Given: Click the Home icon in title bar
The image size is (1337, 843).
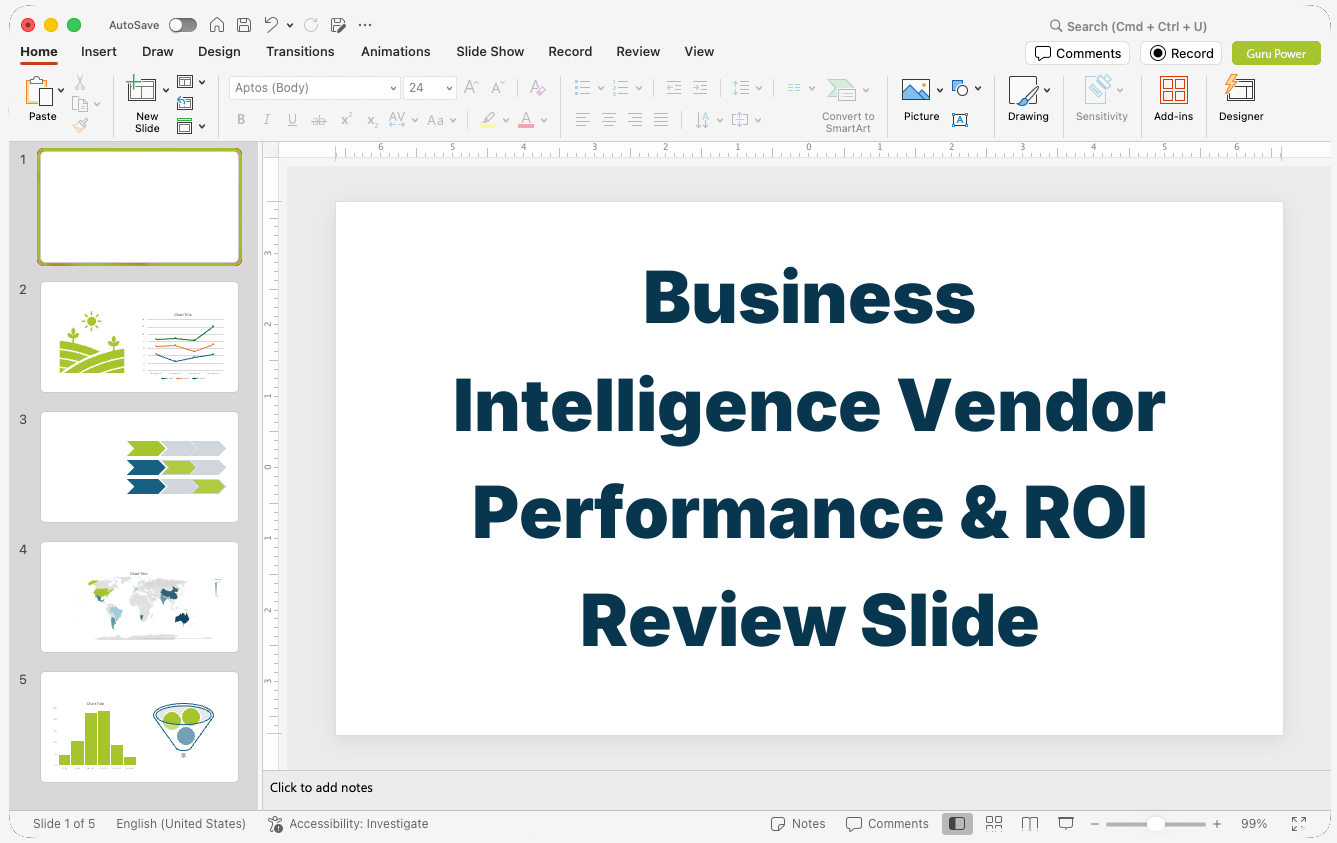Looking at the screenshot, I should point(217,25).
